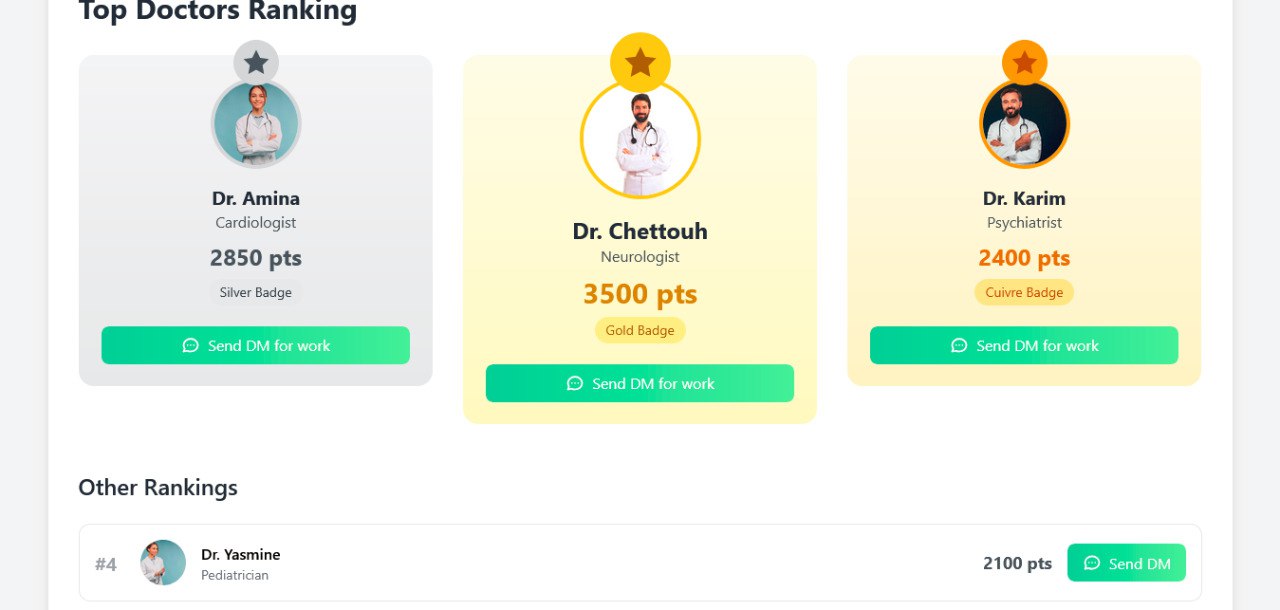Click Dr. Amina's profile photo
Viewport: 1280px width, 610px height.
tap(256, 123)
